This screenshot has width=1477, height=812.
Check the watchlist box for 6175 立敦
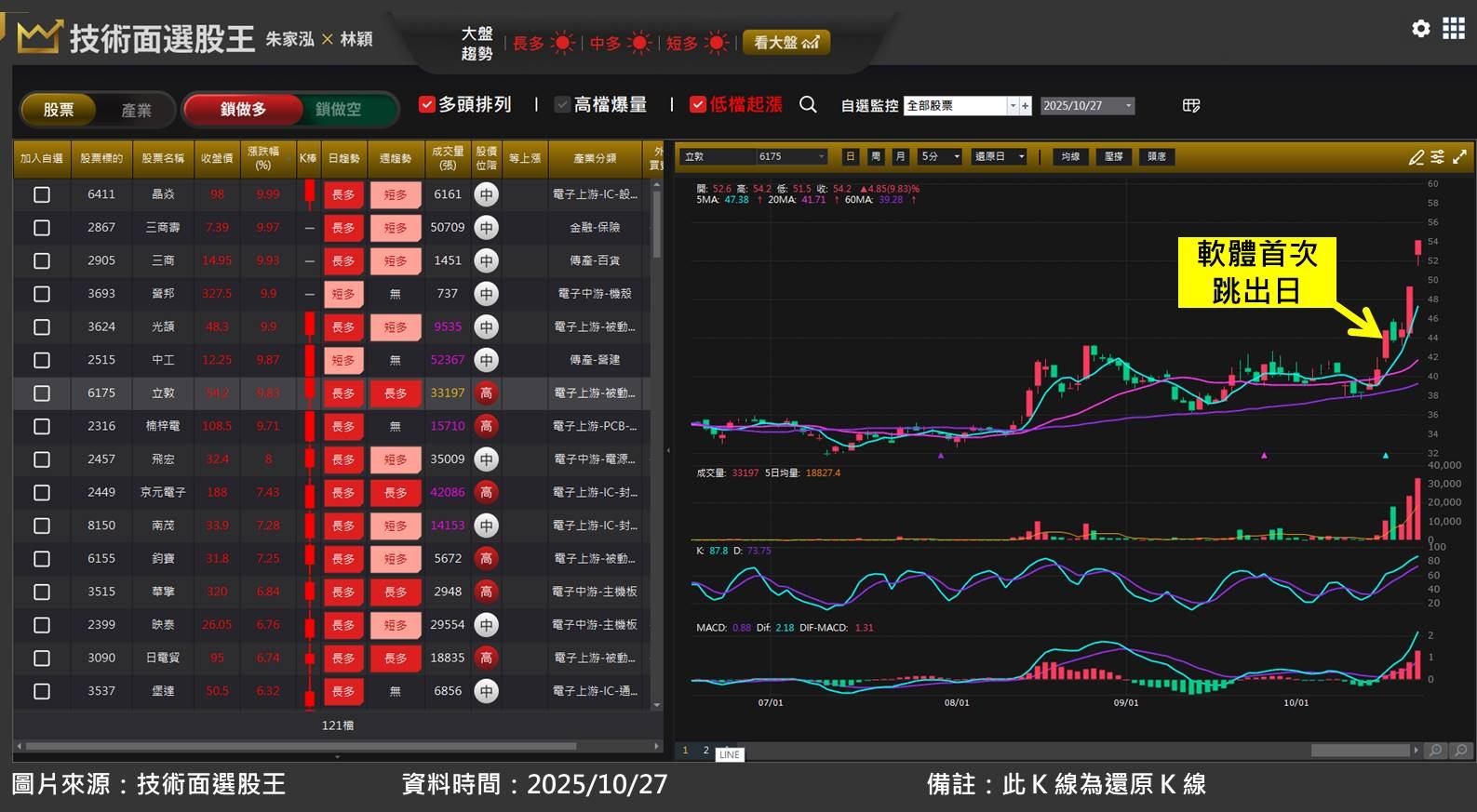[x=42, y=393]
